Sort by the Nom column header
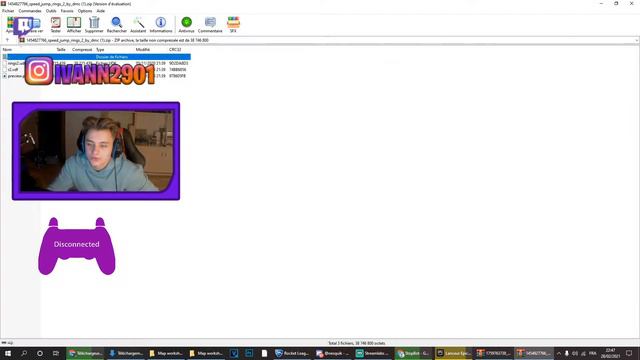The height and width of the screenshot is (360, 640). [x=7, y=49]
